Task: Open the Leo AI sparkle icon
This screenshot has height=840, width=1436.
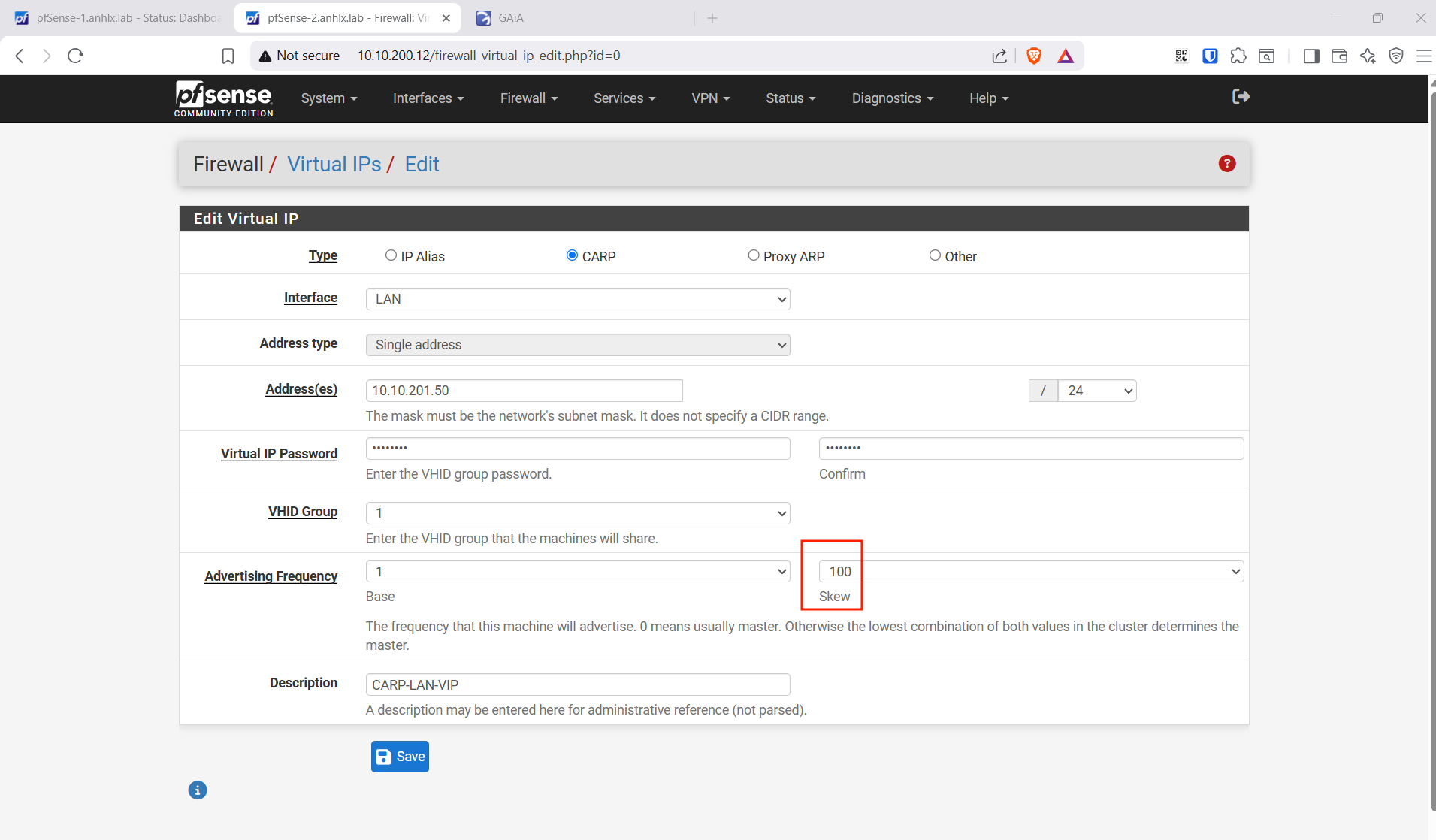Action: pos(1368,56)
